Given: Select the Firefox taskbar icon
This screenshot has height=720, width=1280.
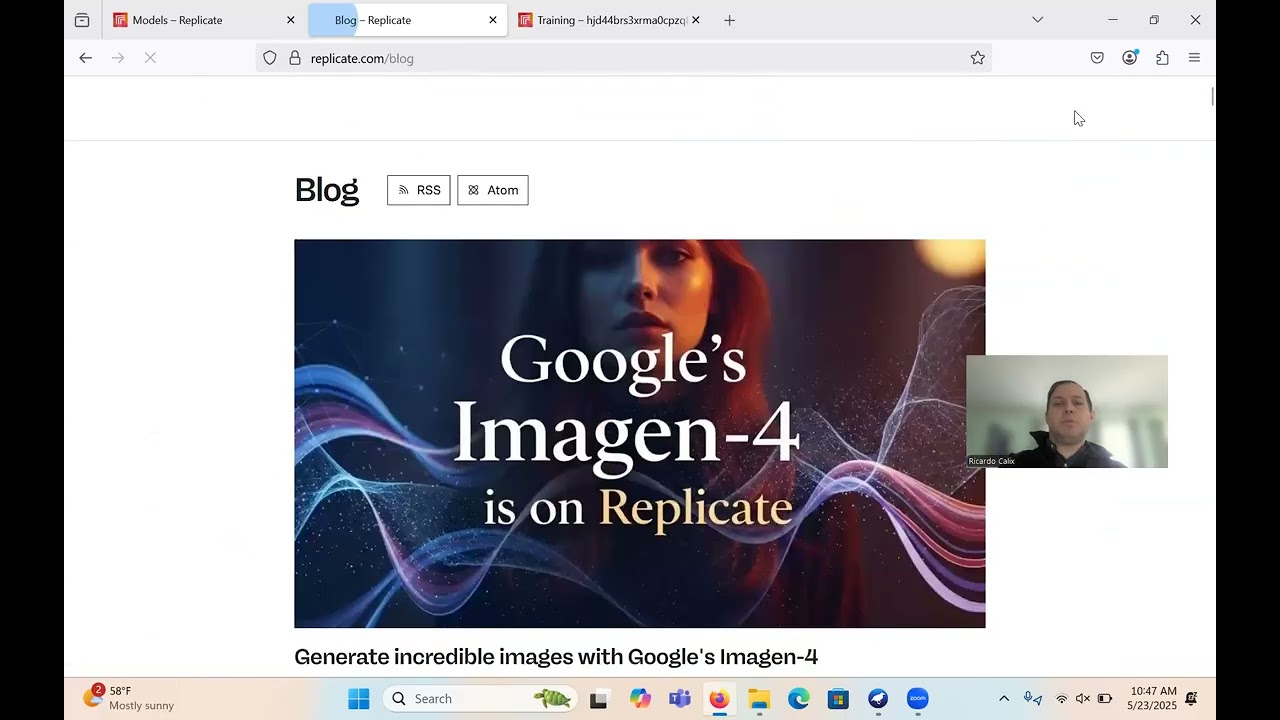Looking at the screenshot, I should pos(719,699).
